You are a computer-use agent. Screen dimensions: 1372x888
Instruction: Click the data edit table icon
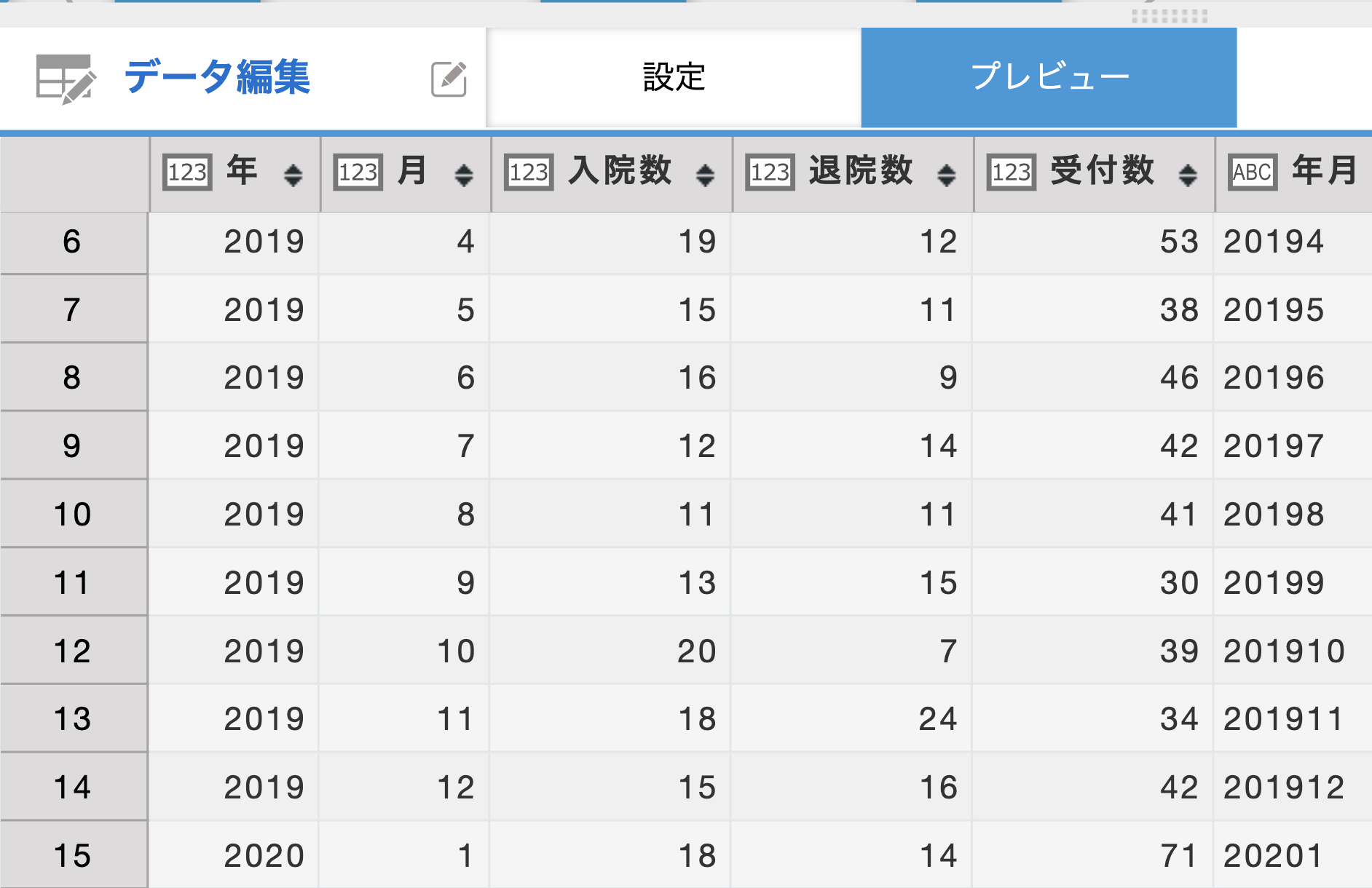[x=66, y=79]
